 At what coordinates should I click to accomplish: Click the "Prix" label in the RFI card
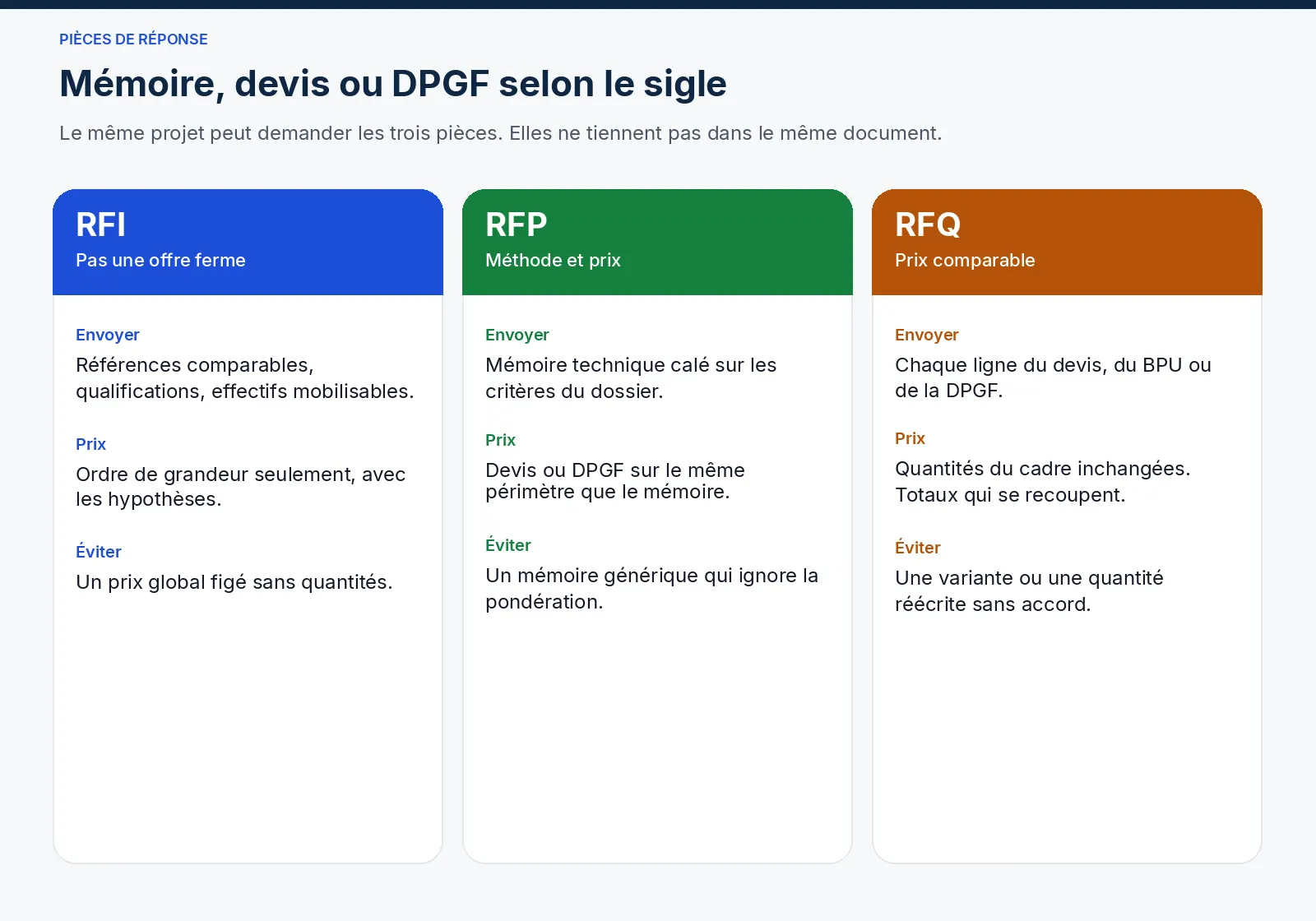pyautogui.click(x=90, y=444)
